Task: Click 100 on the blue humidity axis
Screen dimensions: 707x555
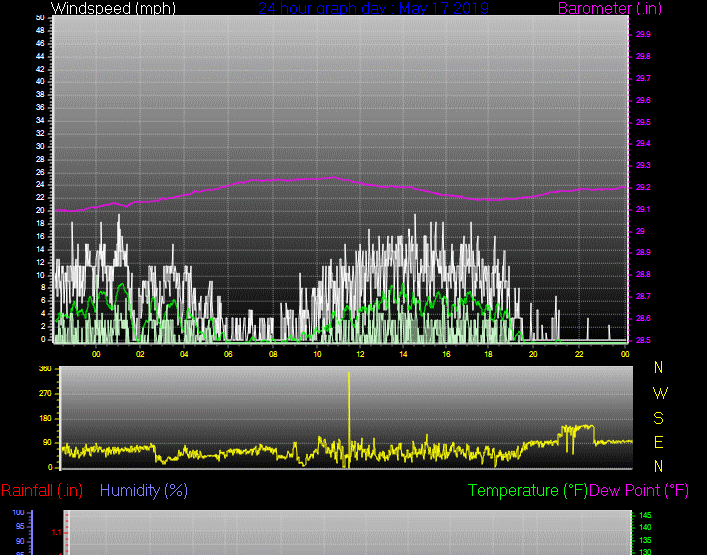Action: 18,513
